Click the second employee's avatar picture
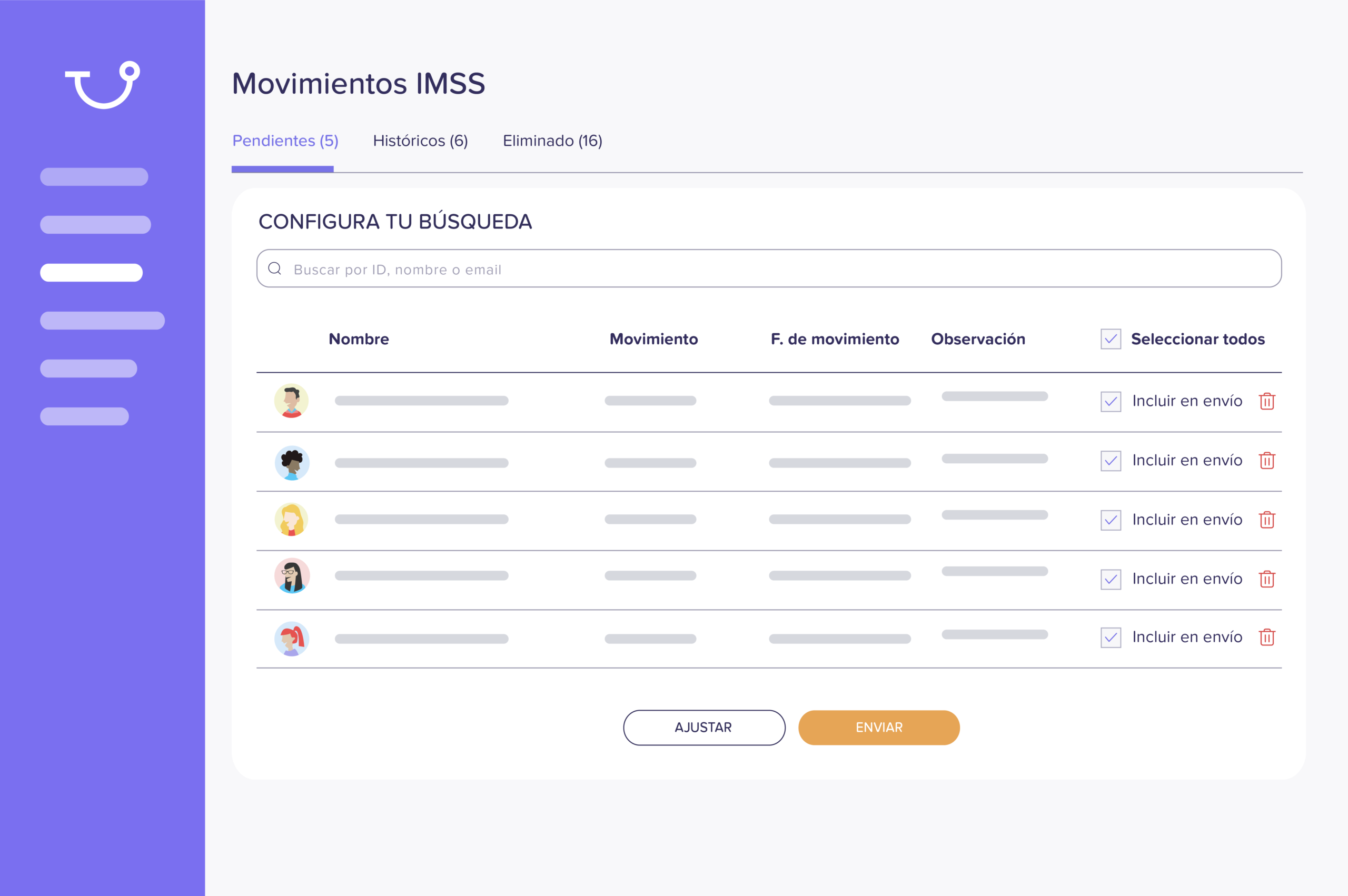Screen dimensions: 1348x896 [293, 463]
